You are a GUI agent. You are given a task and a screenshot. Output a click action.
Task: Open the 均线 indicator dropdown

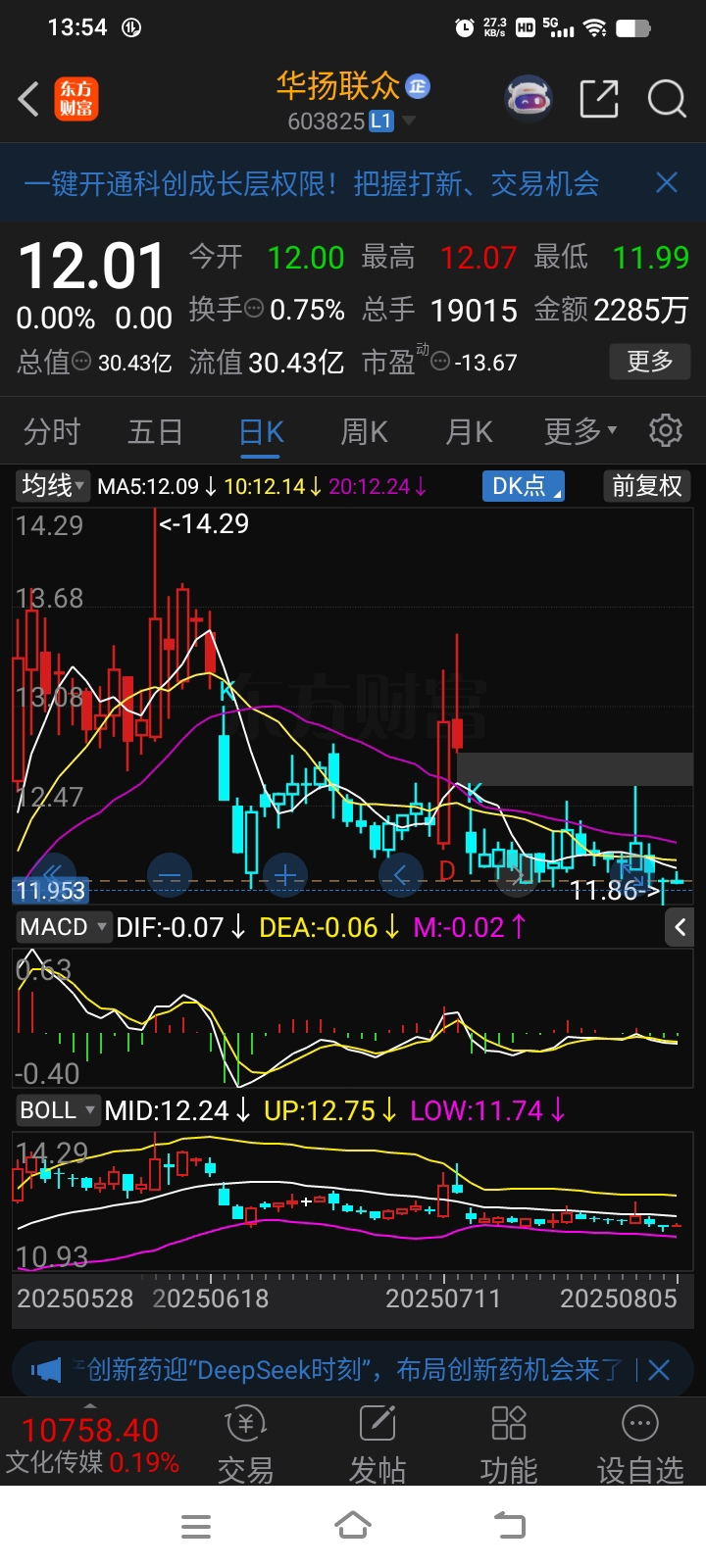pyautogui.click(x=53, y=485)
